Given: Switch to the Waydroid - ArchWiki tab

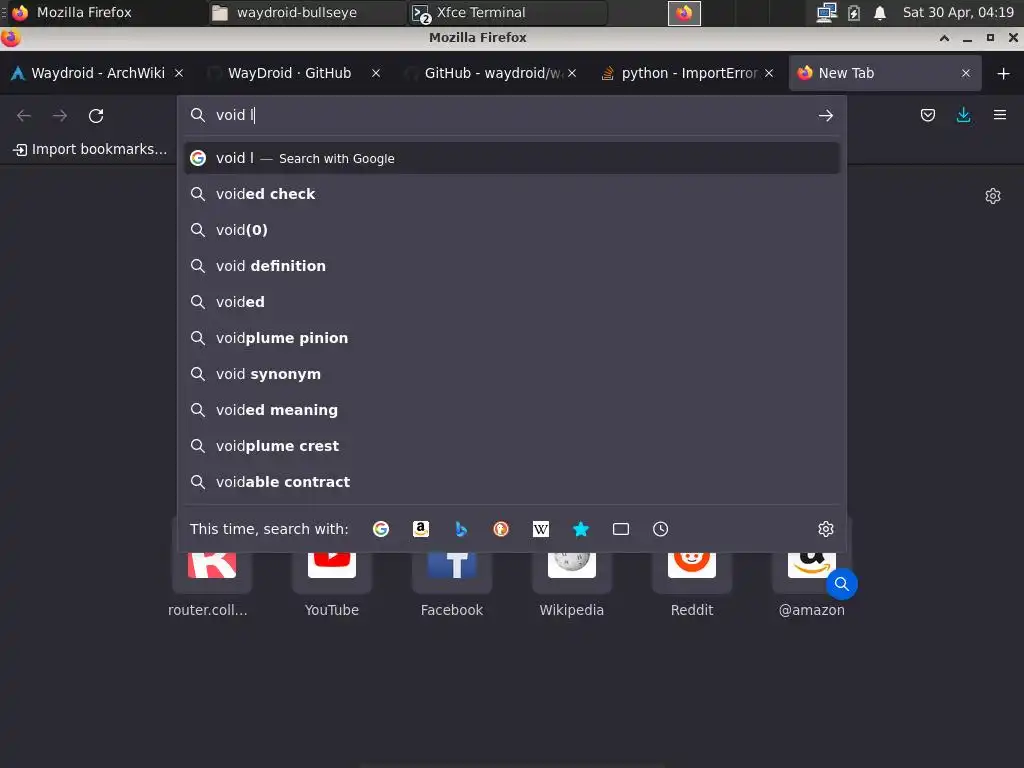Looking at the screenshot, I should pyautogui.click(x=98, y=73).
